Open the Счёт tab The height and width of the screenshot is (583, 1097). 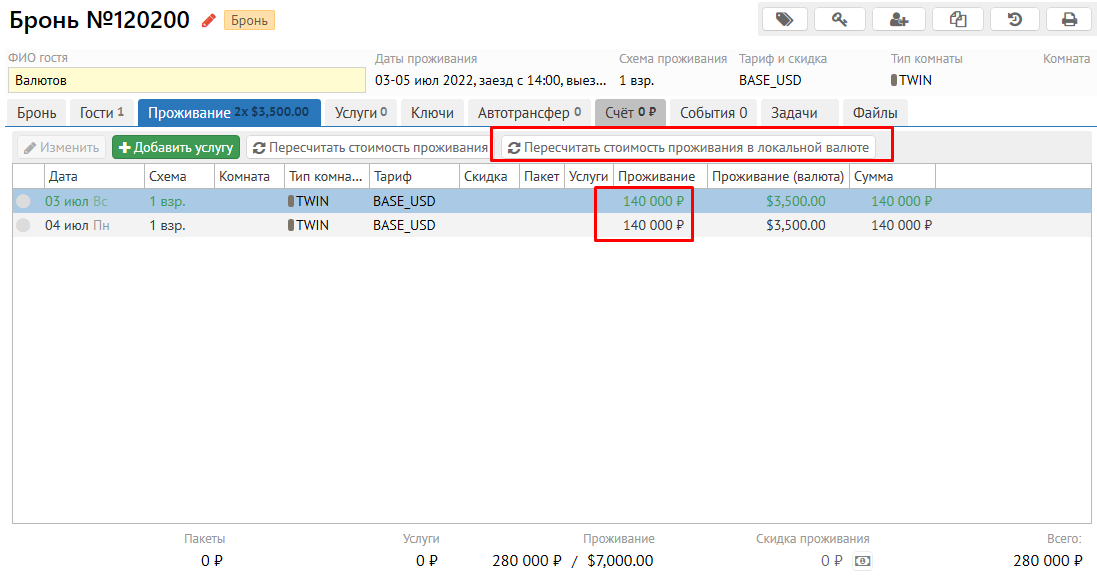pyautogui.click(x=629, y=113)
